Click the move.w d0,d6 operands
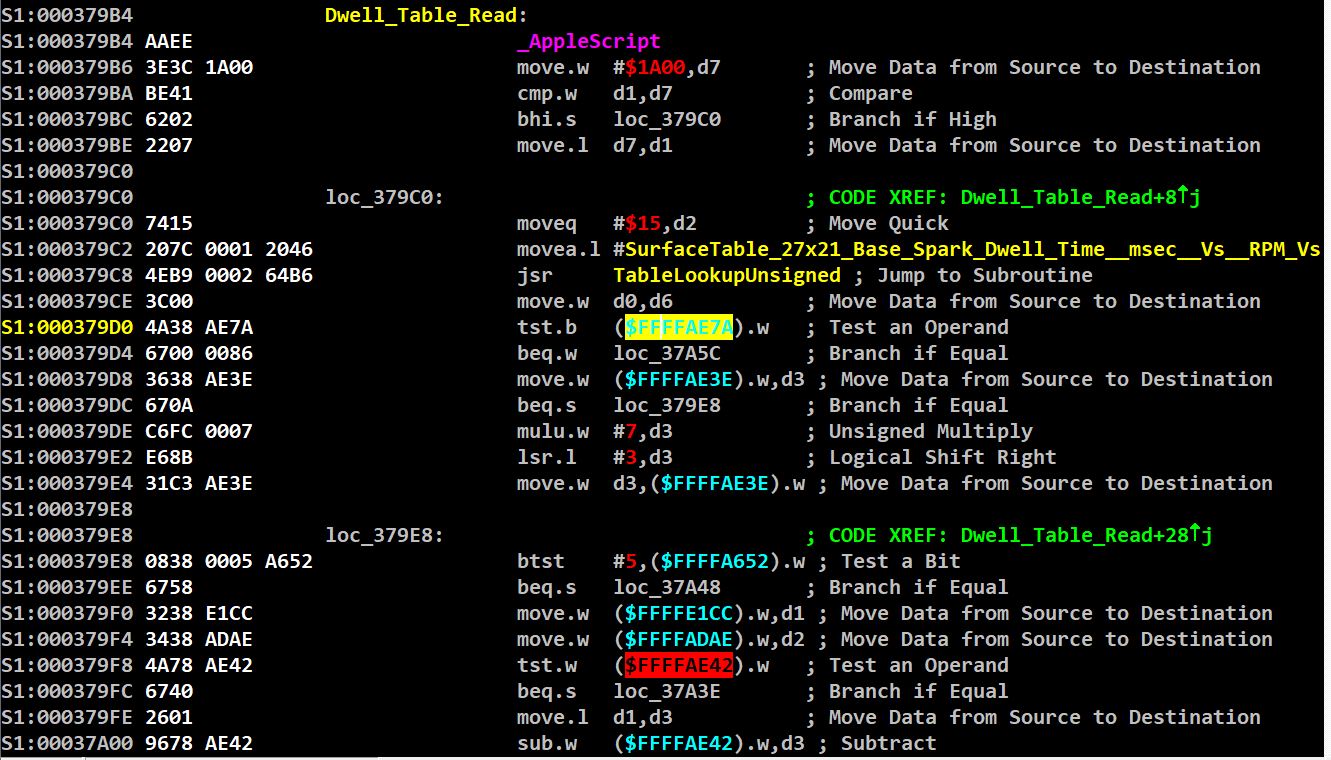 (x=643, y=301)
